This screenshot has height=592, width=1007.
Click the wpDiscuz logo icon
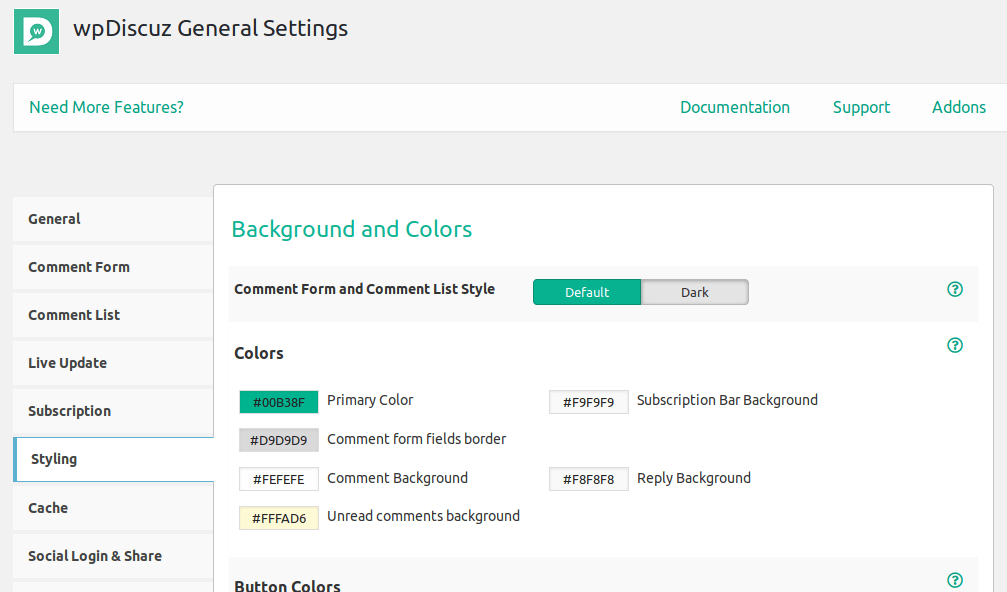(37, 31)
